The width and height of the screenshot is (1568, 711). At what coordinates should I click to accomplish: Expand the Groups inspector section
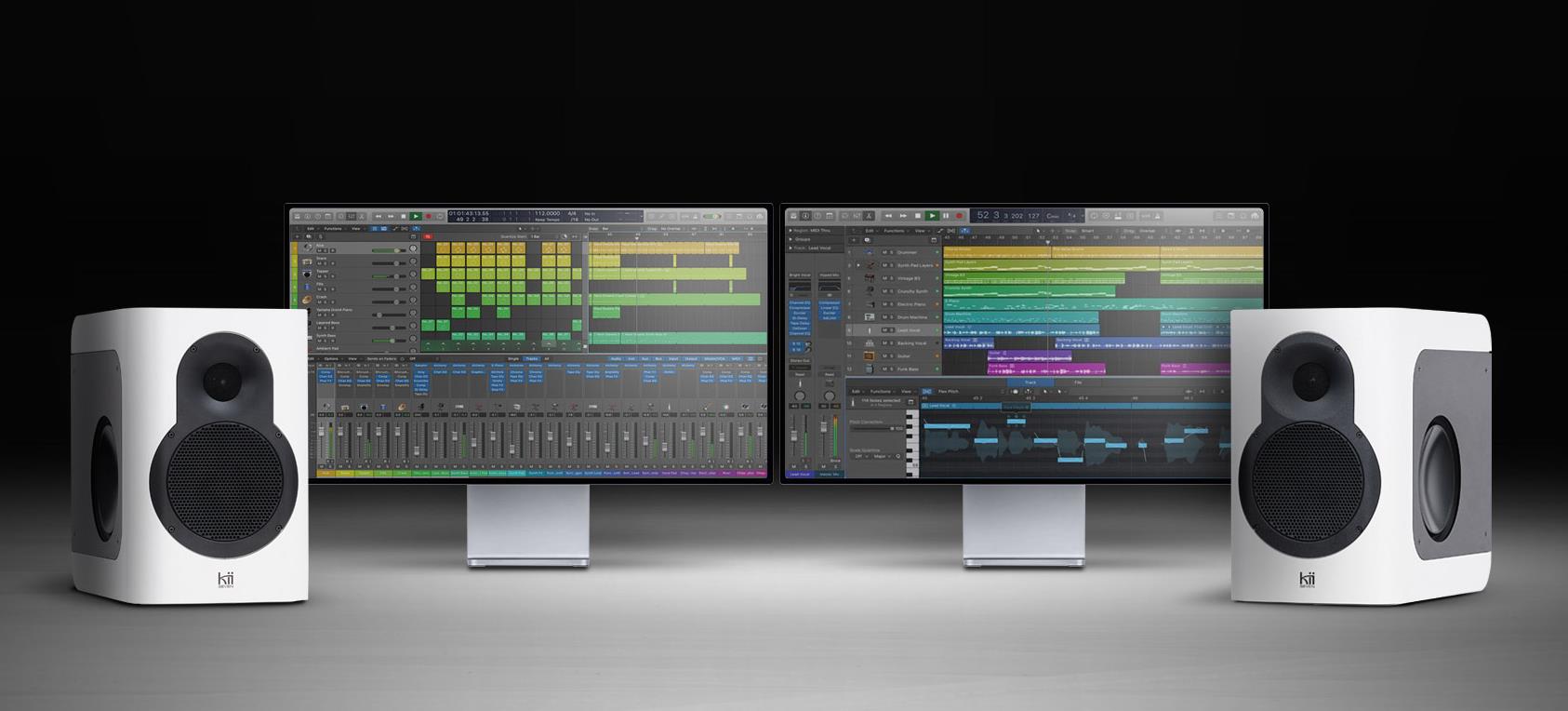tap(791, 239)
